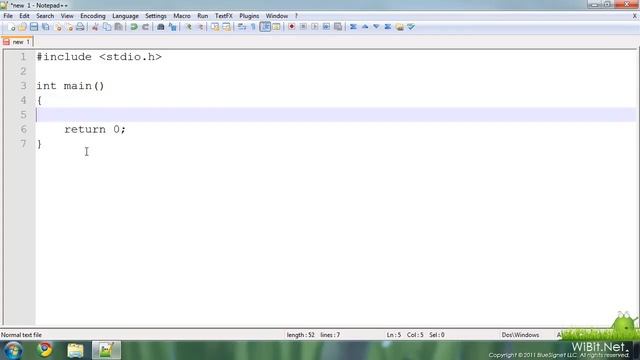Click Run Macro Multiple Times icon
Viewport: 640px width, 360px height.
(x=326, y=27)
